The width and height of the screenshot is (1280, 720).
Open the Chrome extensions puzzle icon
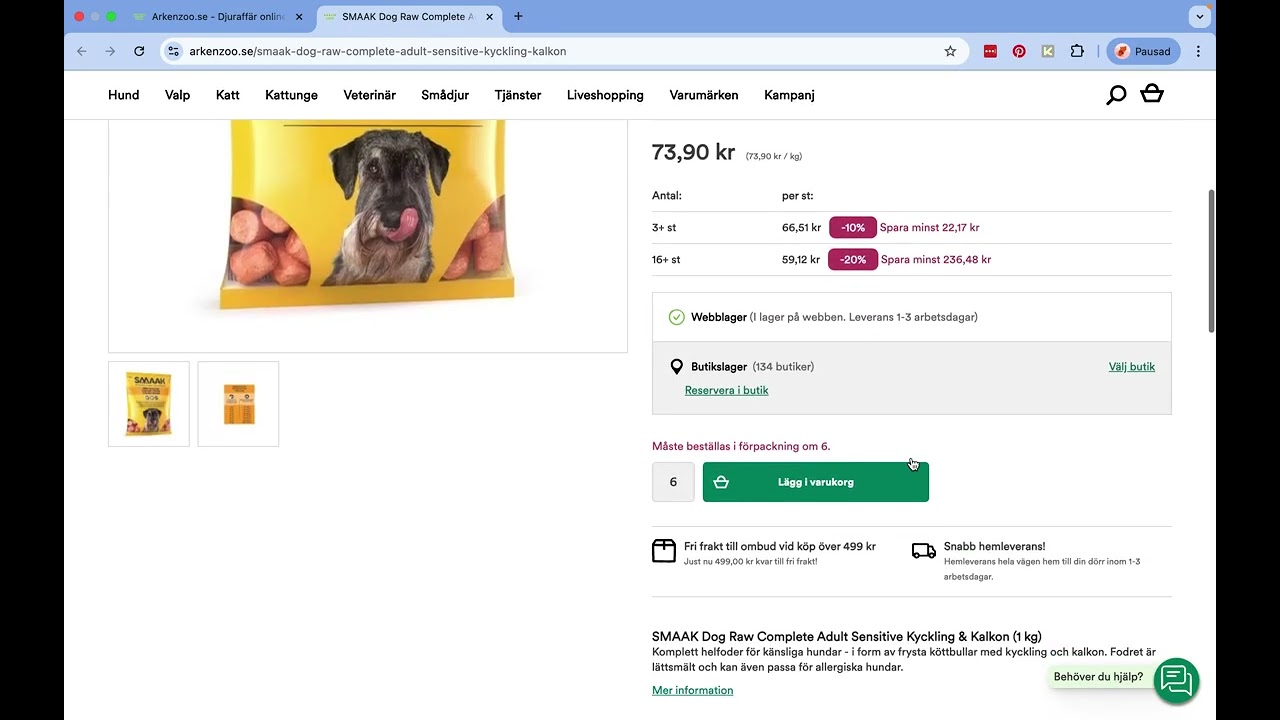point(1077,51)
